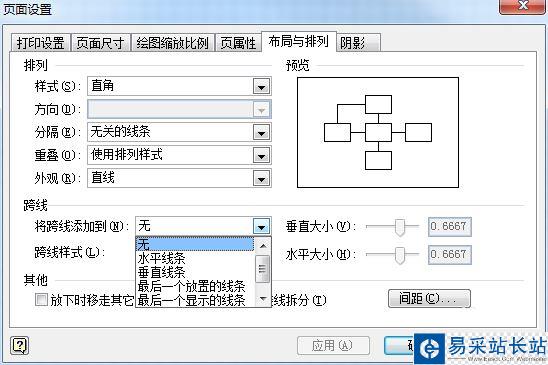Choose 无 in the open list
This screenshot has width=548, height=365.
point(195,244)
